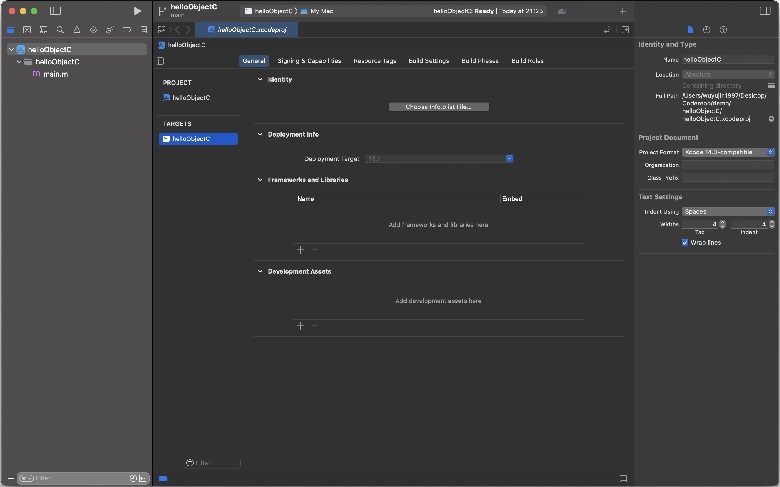Click the Indent width stepper

tap(772, 224)
